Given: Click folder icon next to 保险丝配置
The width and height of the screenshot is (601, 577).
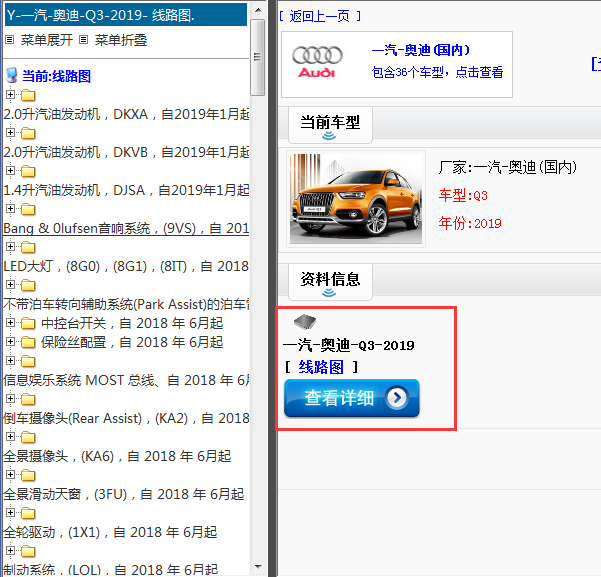Looking at the screenshot, I should point(28,342).
